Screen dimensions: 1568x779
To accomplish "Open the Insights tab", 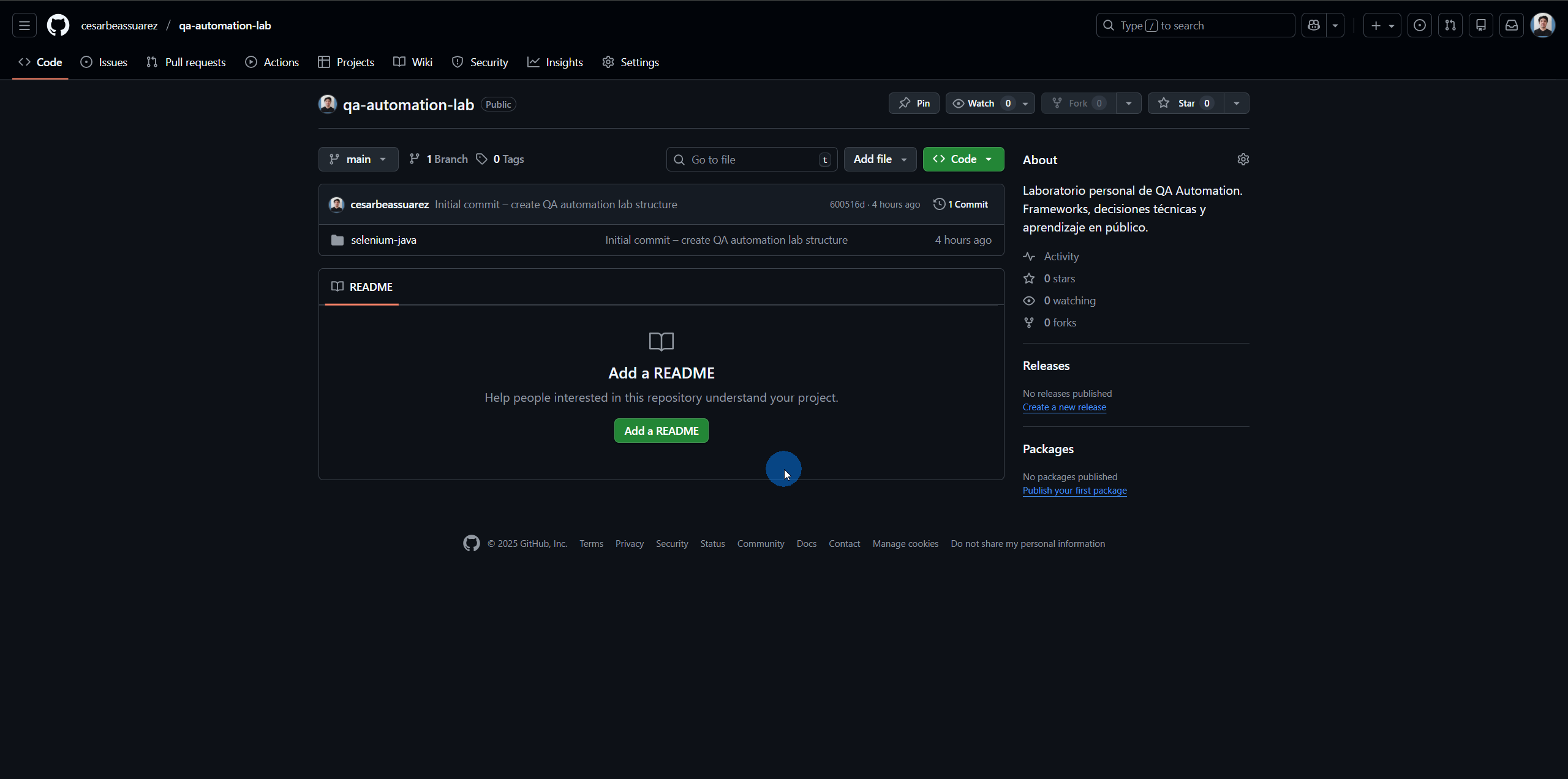I will click(x=555, y=62).
